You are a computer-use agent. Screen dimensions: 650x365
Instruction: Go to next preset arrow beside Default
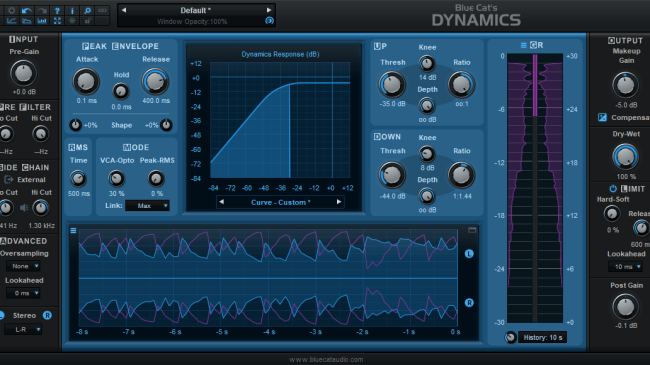[269, 10]
